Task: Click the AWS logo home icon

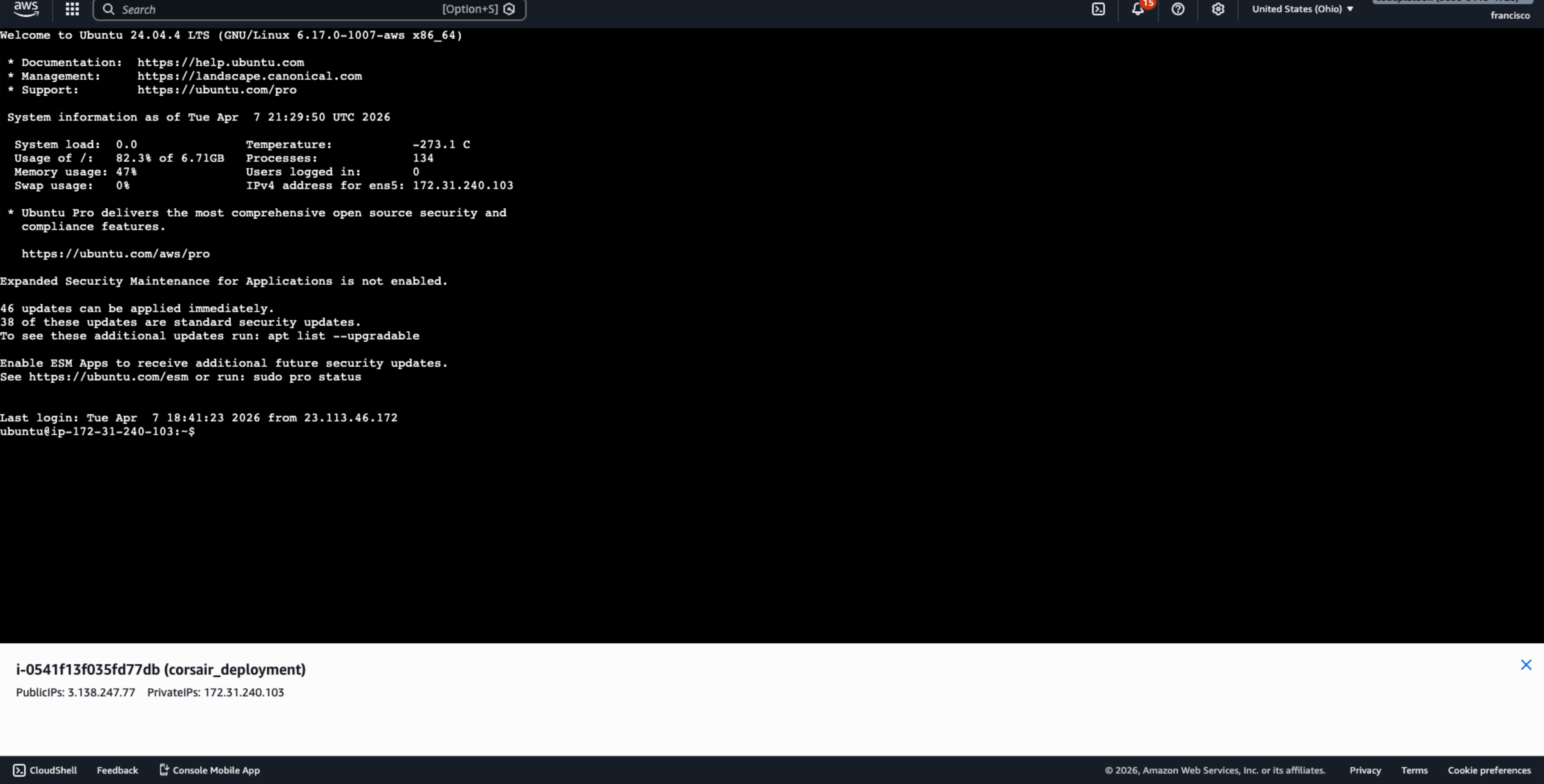Action: point(26,8)
